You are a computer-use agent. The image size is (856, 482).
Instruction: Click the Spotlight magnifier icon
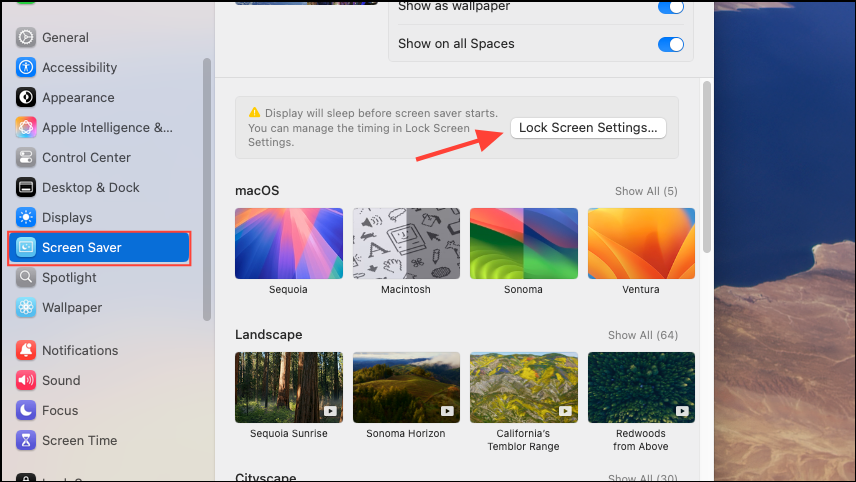pos(26,277)
